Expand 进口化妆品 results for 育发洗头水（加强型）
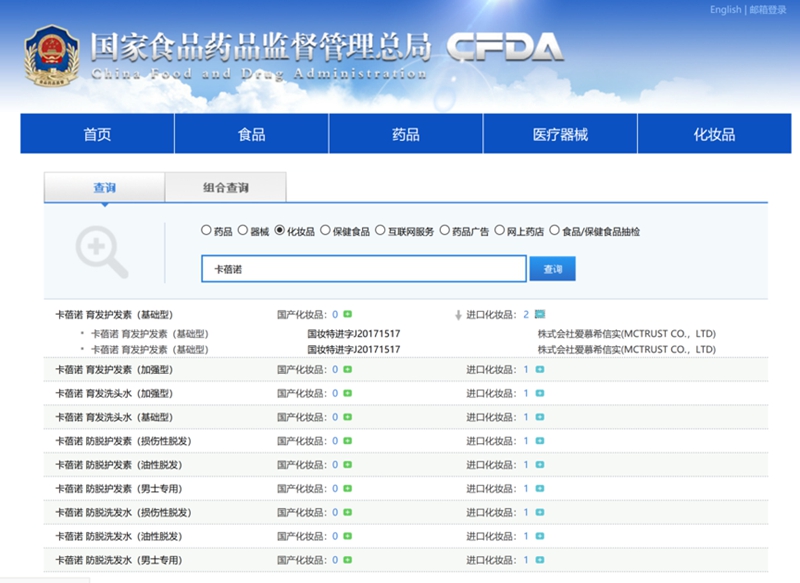 pyautogui.click(x=540, y=393)
